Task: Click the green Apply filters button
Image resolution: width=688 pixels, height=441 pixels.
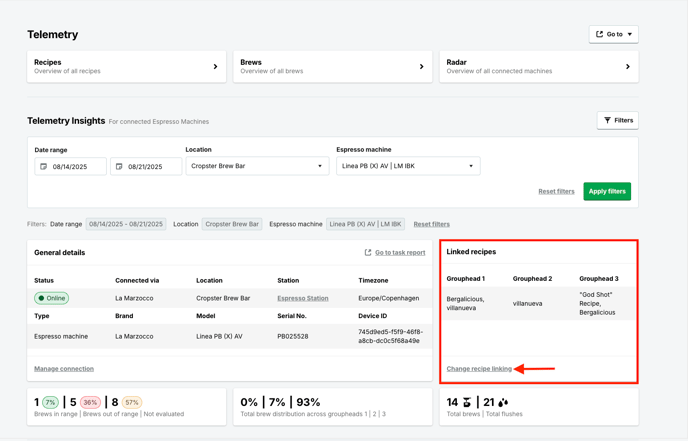Action: 607,191
